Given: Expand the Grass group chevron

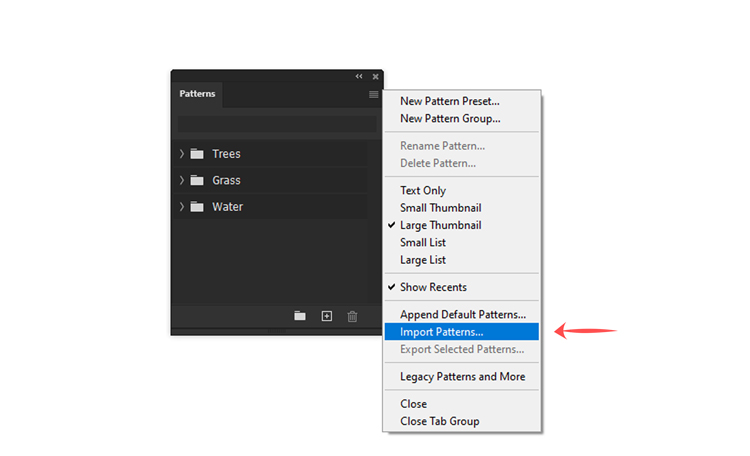Looking at the screenshot, I should (182, 180).
